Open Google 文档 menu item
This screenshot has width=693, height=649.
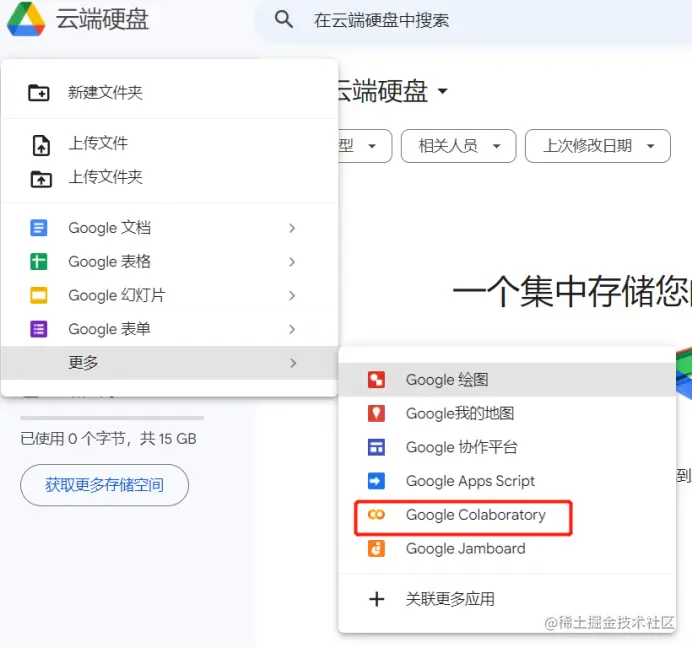coord(170,228)
